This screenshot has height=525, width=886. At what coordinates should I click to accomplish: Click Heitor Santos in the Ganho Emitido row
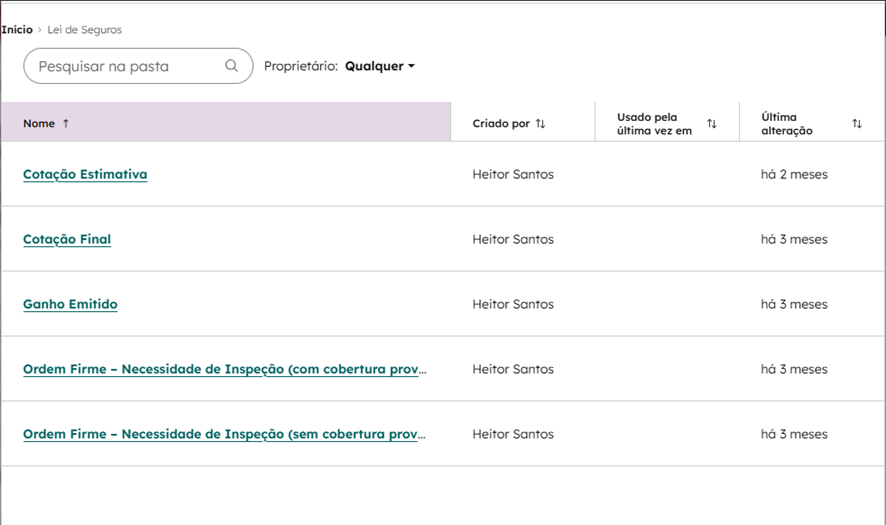(x=513, y=304)
